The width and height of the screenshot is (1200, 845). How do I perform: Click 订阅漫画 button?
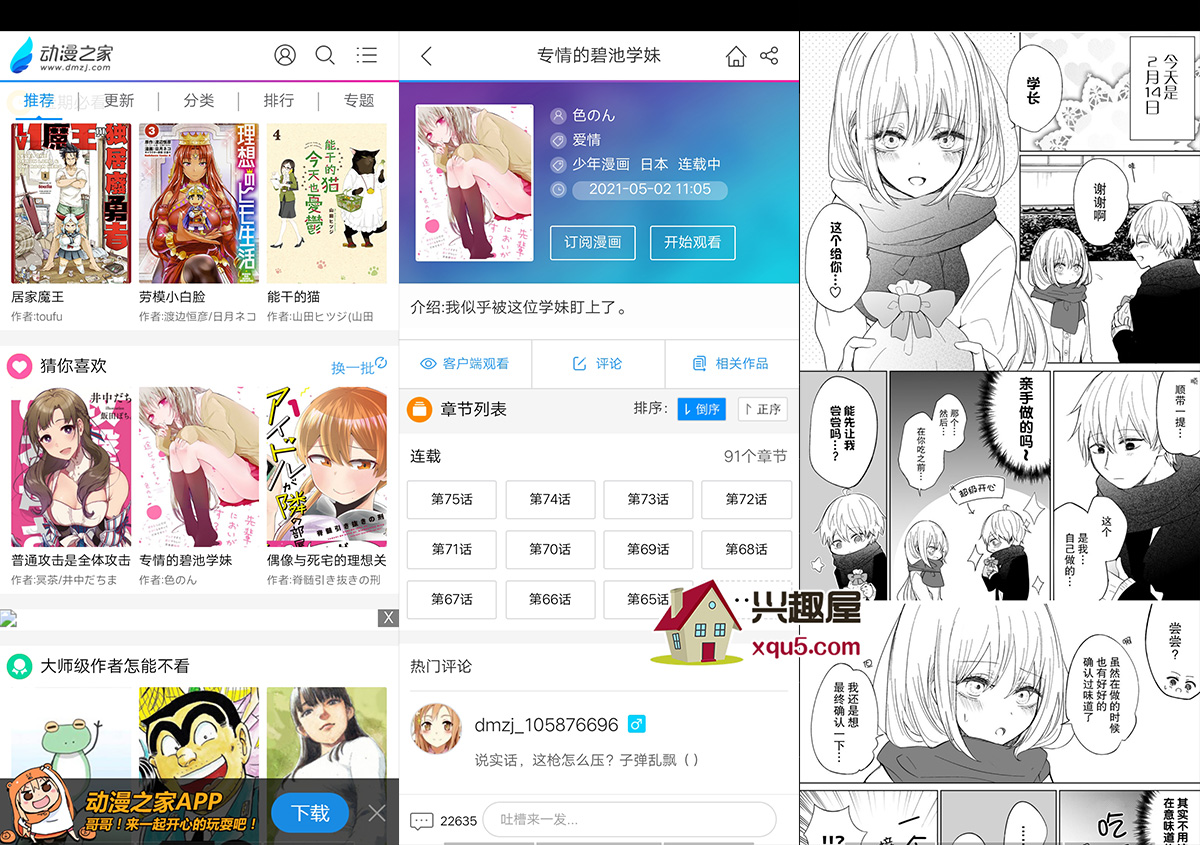pyautogui.click(x=593, y=242)
